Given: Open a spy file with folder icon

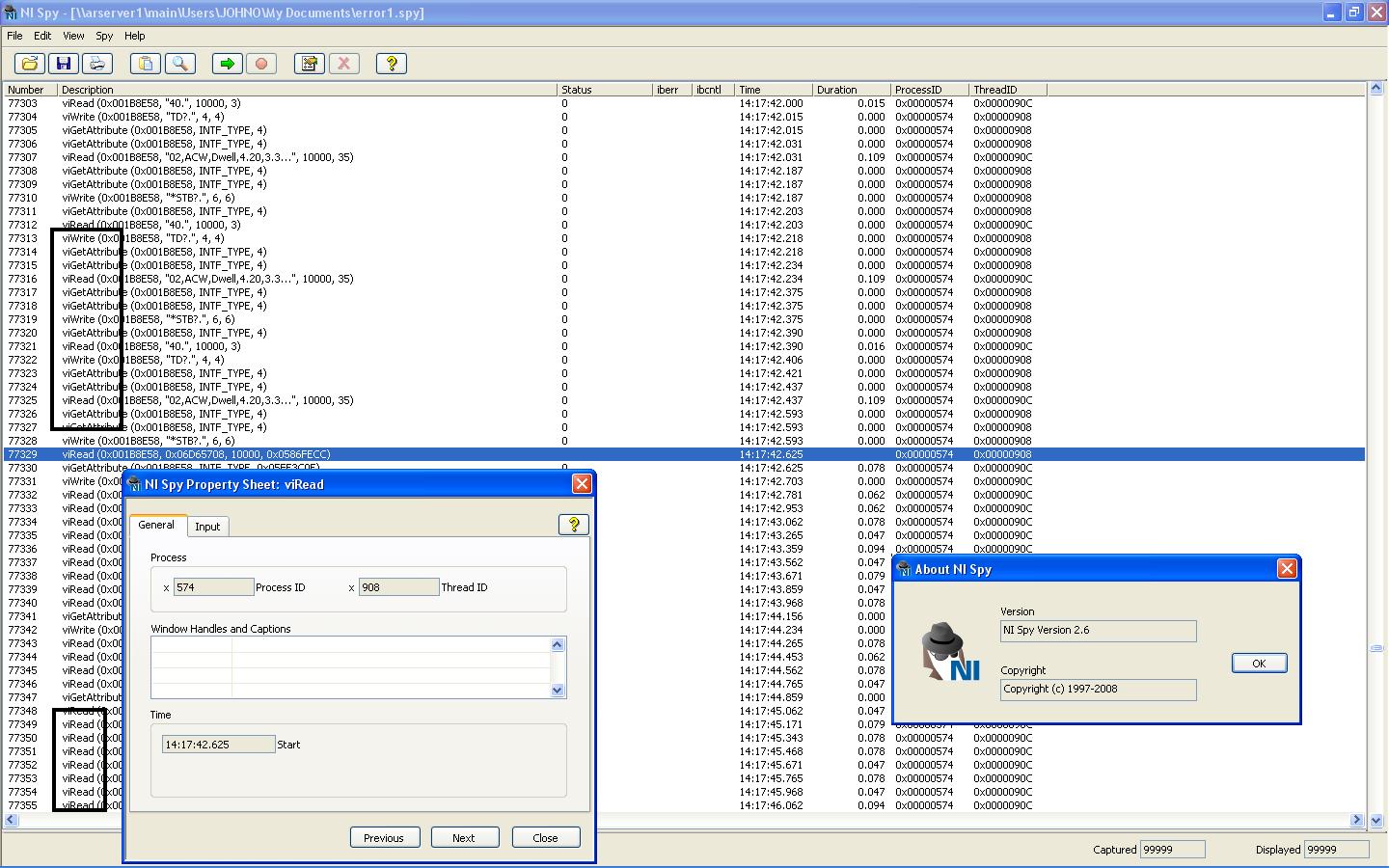Looking at the screenshot, I should [29, 64].
